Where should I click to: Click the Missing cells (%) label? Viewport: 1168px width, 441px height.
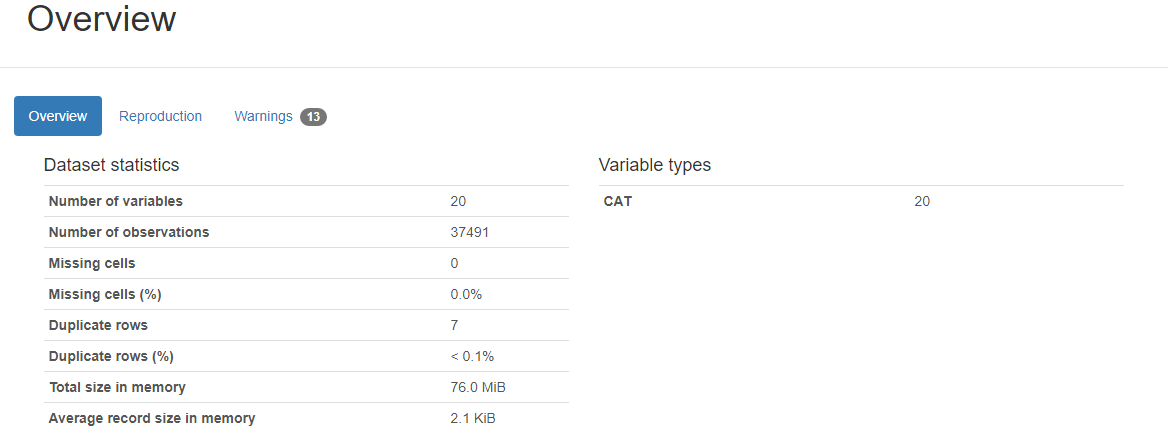point(105,294)
